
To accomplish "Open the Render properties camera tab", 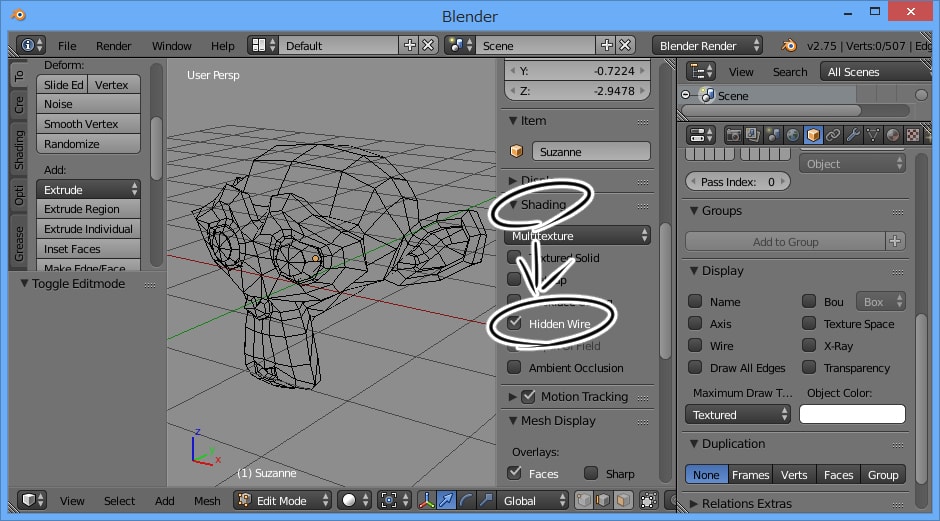I will point(733,135).
